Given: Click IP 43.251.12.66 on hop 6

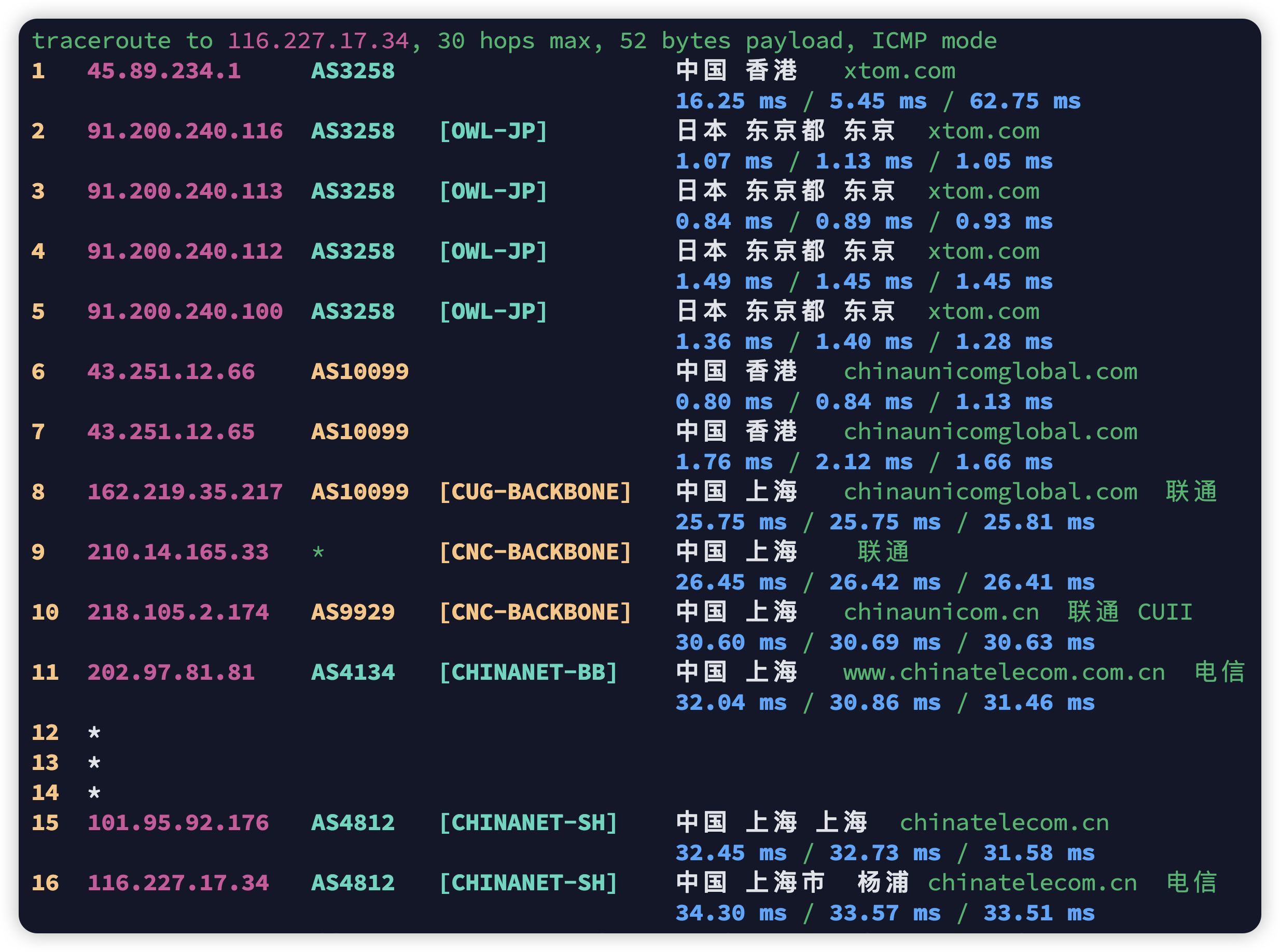Looking at the screenshot, I should [x=171, y=372].
